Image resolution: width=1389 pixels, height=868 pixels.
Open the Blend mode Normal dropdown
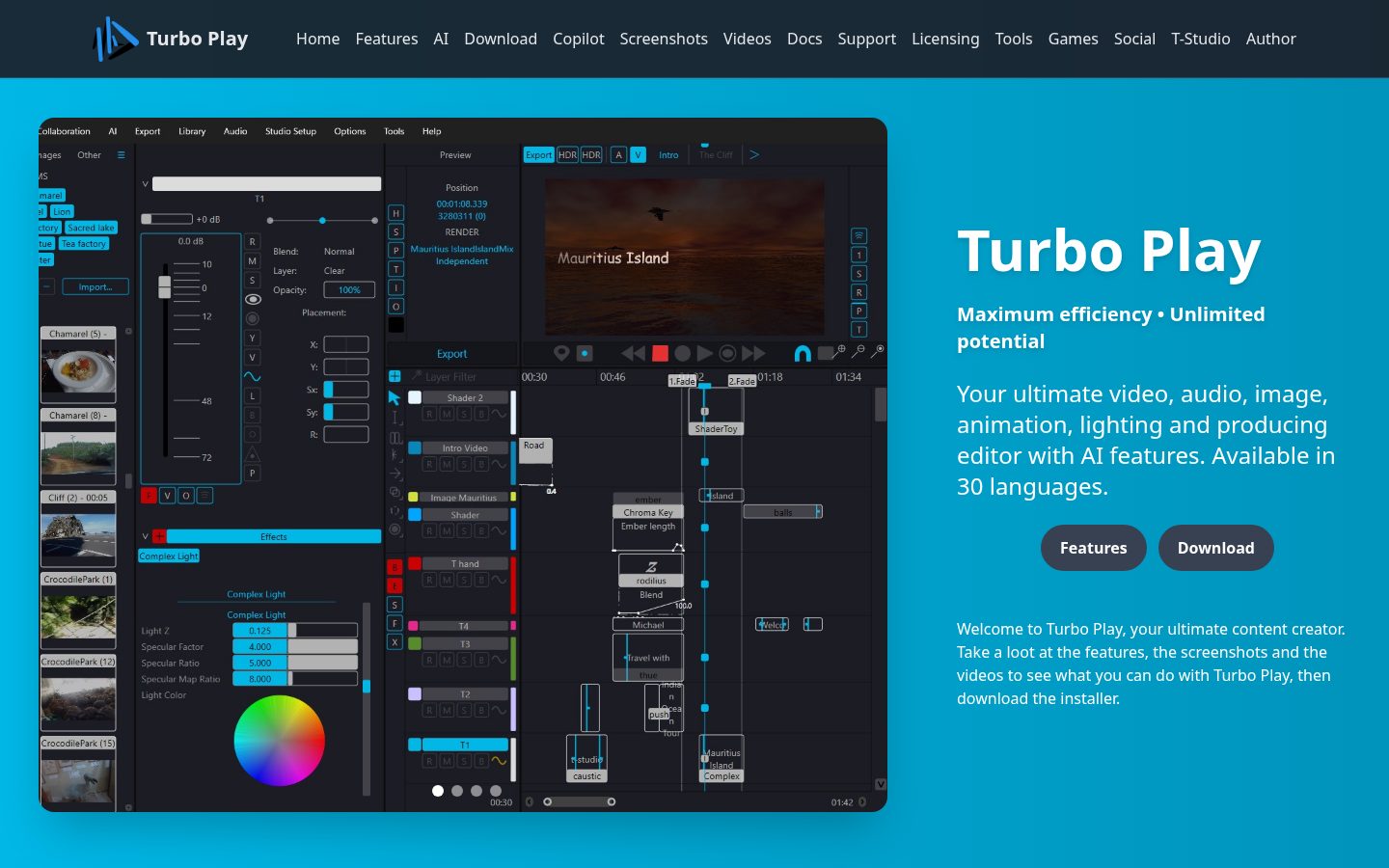340,251
